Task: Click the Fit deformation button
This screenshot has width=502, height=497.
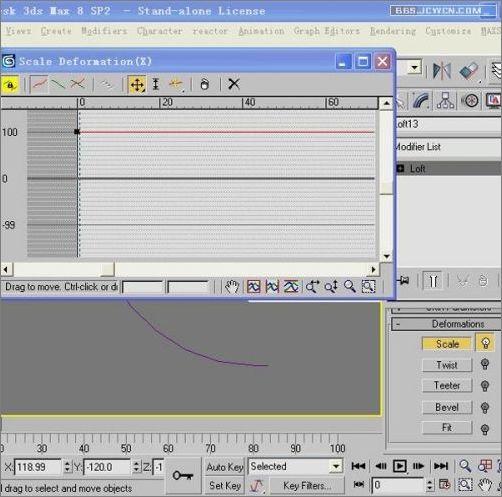Action: (x=447, y=428)
